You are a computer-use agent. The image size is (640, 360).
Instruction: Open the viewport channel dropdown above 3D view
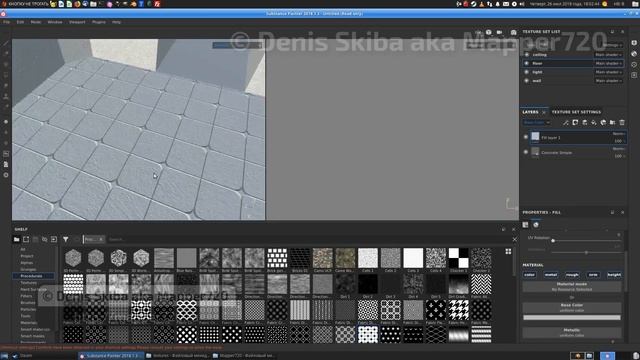tap(237, 45)
